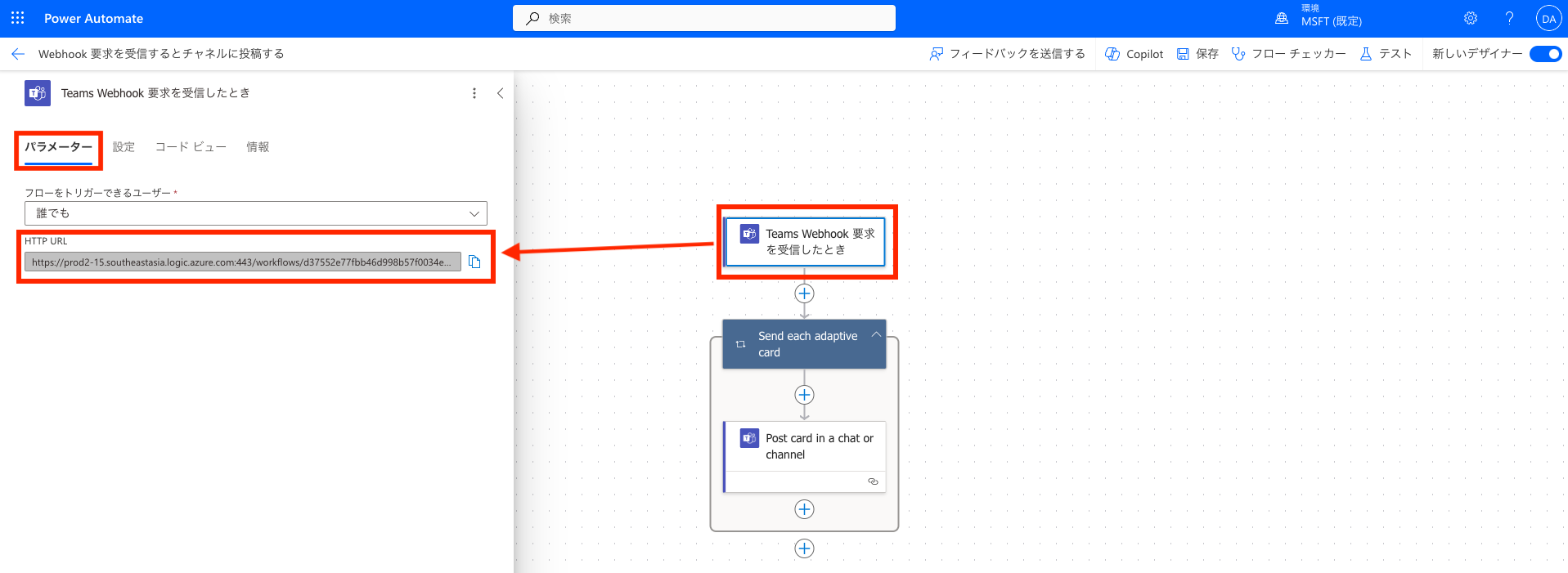Image resolution: width=1568 pixels, height=573 pixels.
Task: Open the help question mark icon
Action: [x=1510, y=18]
